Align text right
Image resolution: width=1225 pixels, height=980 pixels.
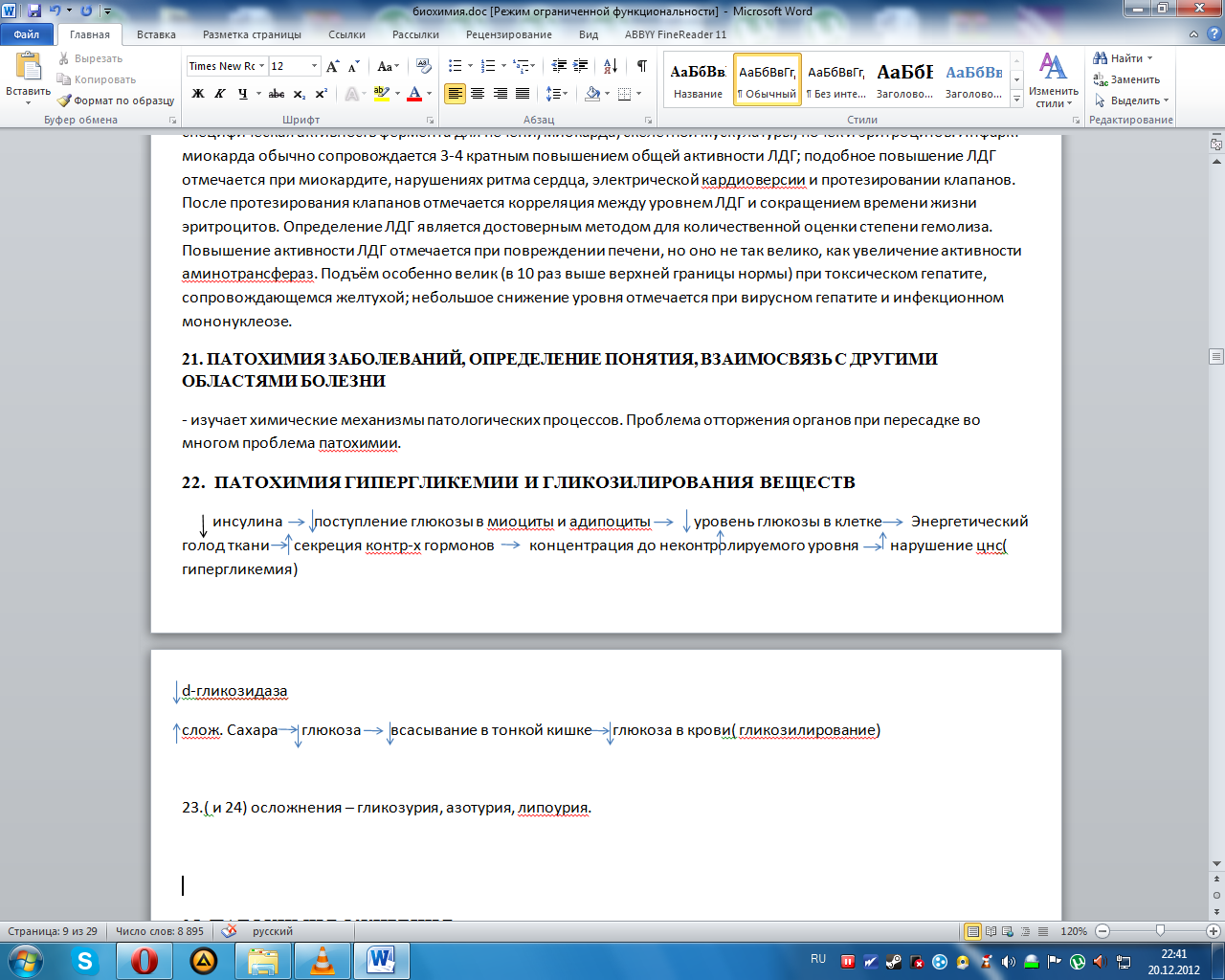tap(500, 94)
